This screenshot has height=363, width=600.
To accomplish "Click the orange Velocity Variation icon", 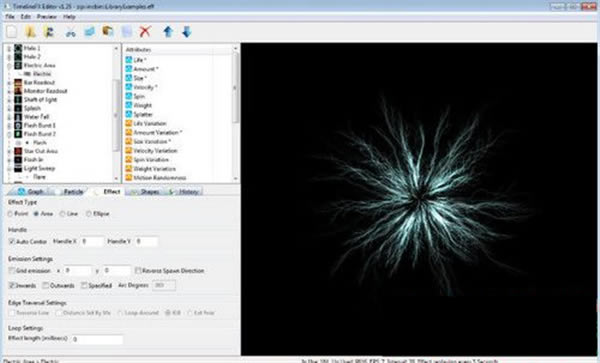I will coord(129,150).
